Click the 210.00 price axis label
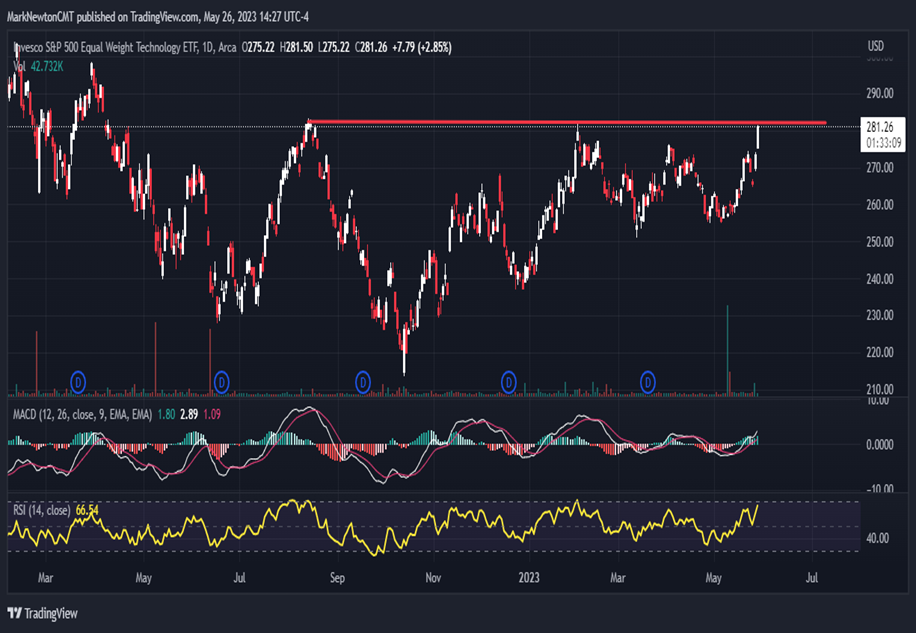This screenshot has width=916, height=633. pyautogui.click(x=880, y=389)
